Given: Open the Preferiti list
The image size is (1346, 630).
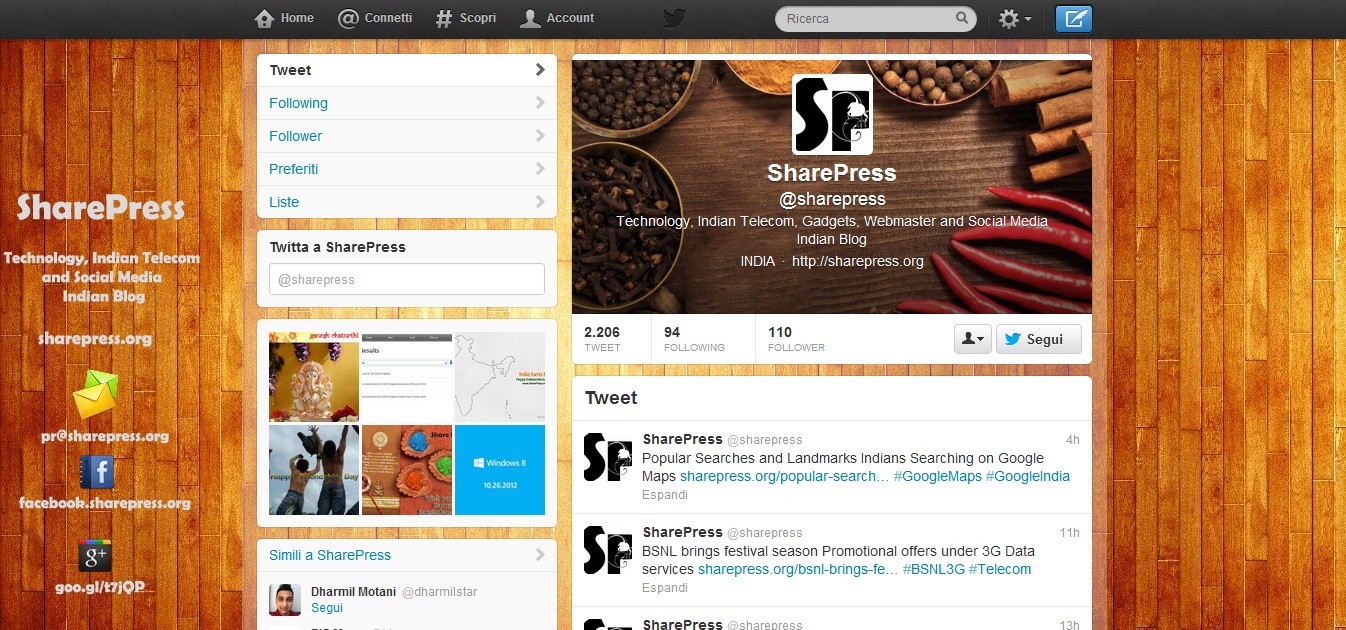Looking at the screenshot, I should (x=406, y=169).
